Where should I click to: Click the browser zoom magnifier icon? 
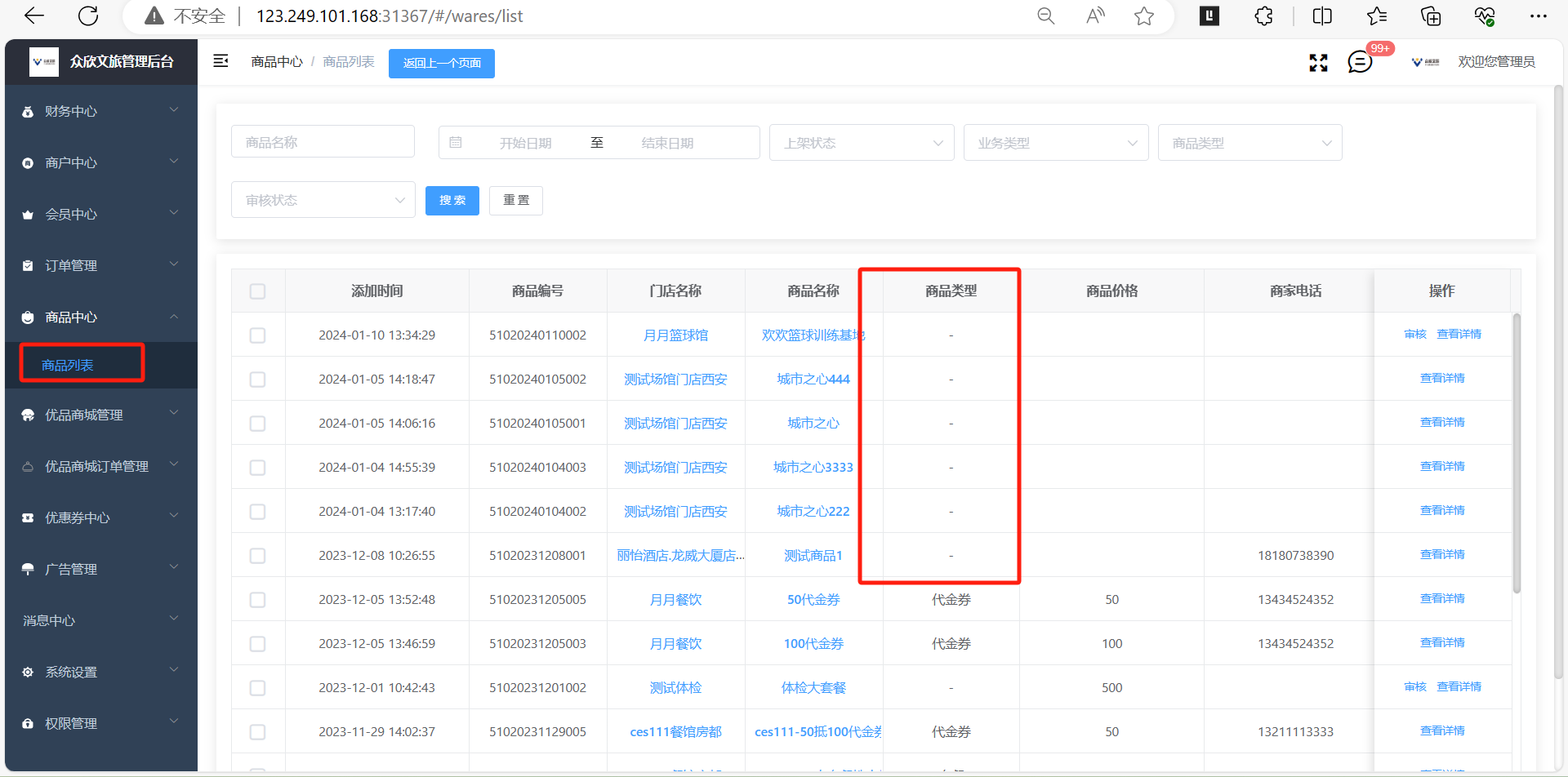pyautogui.click(x=1045, y=16)
